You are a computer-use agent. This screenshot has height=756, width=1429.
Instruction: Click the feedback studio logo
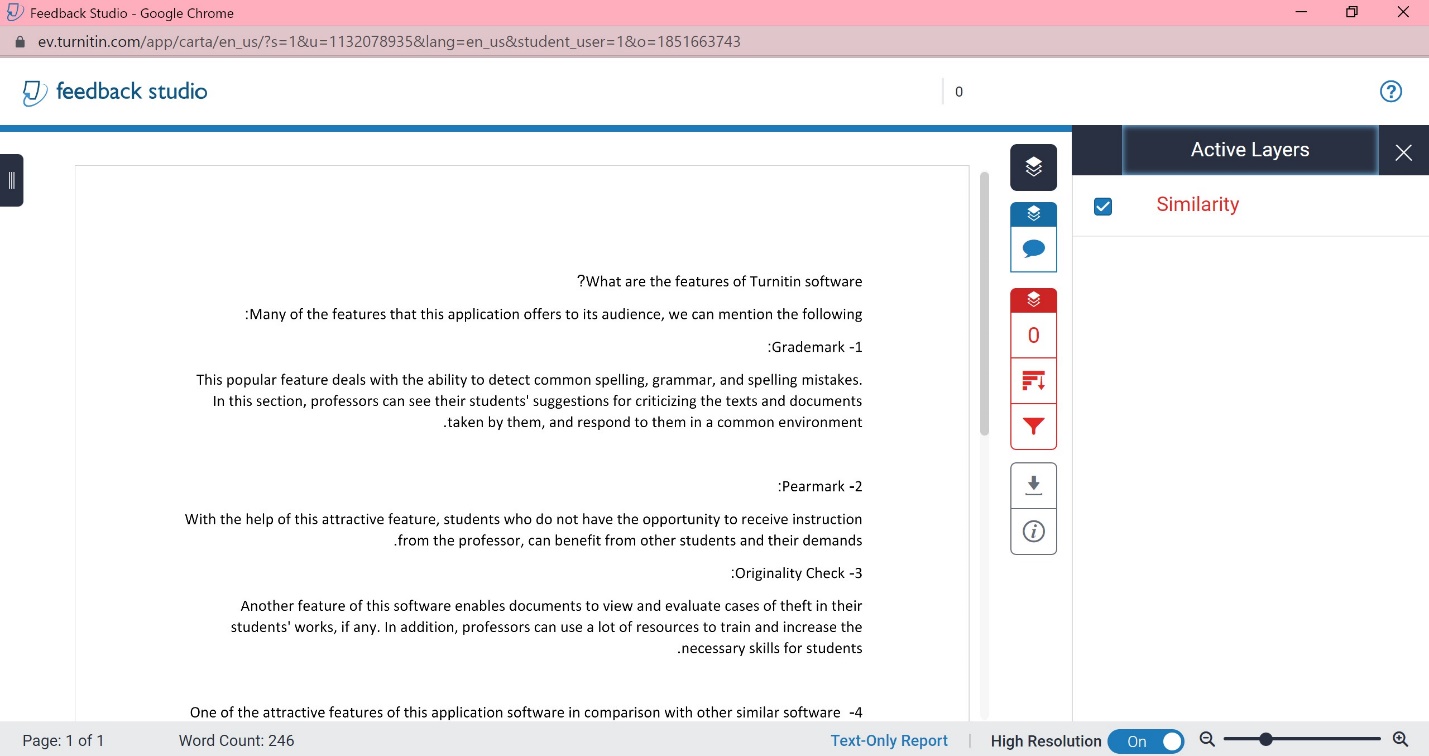coord(115,92)
